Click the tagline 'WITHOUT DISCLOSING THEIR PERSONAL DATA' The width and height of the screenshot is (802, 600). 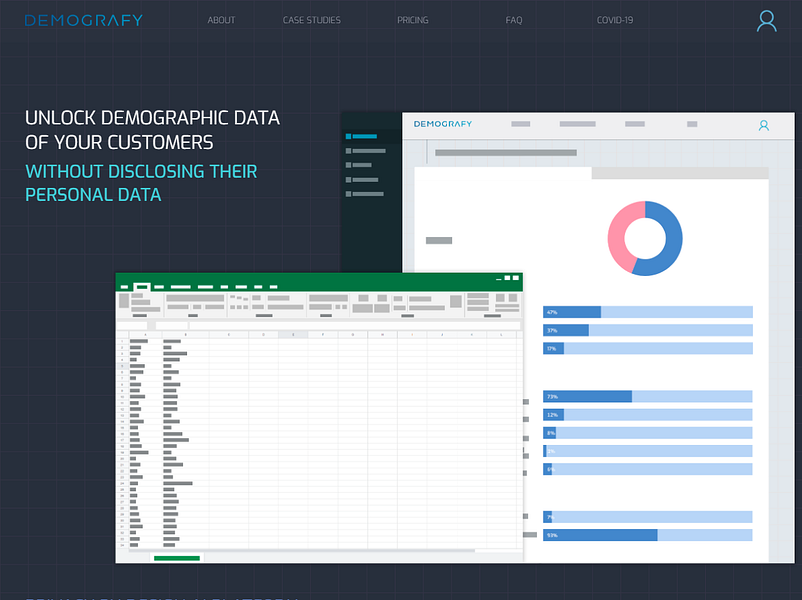141,183
